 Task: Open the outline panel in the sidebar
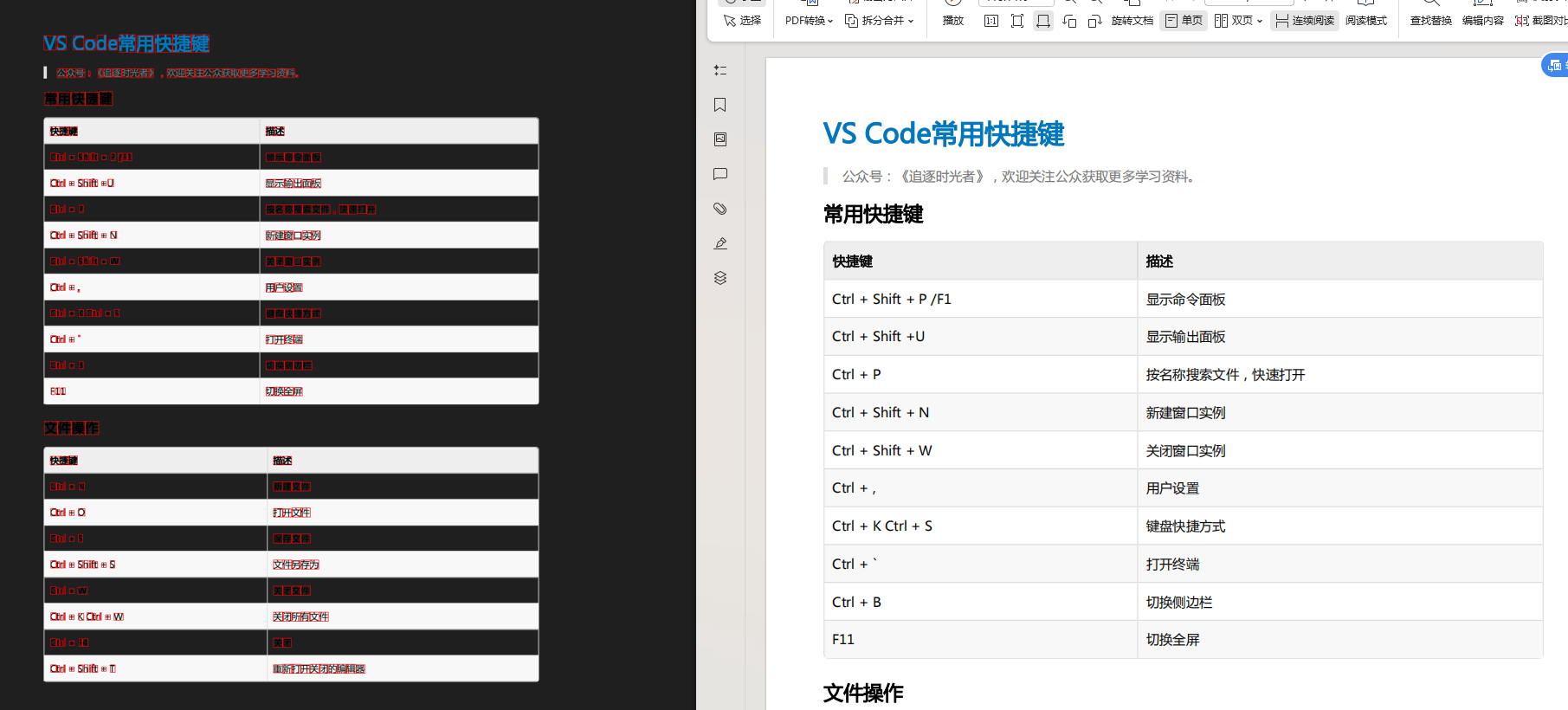coord(719,70)
